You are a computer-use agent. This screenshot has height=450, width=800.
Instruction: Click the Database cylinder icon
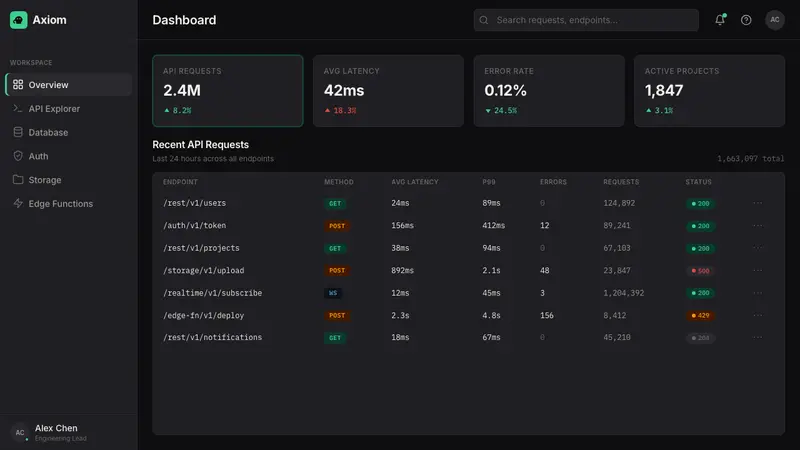[x=18, y=132]
